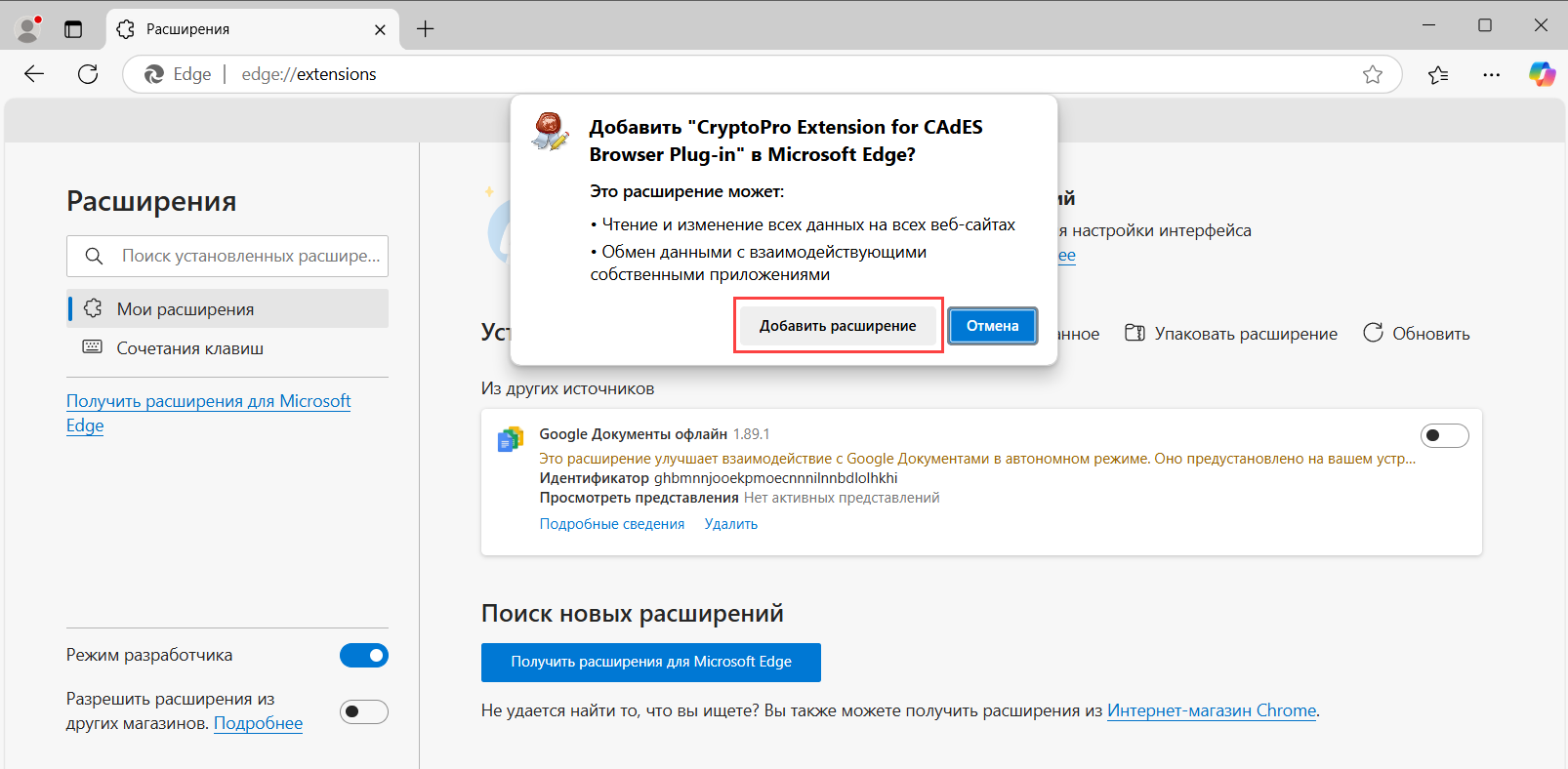1568x769 pixels.
Task: Open the Settings and more ellipsis menu
Action: tap(1491, 74)
